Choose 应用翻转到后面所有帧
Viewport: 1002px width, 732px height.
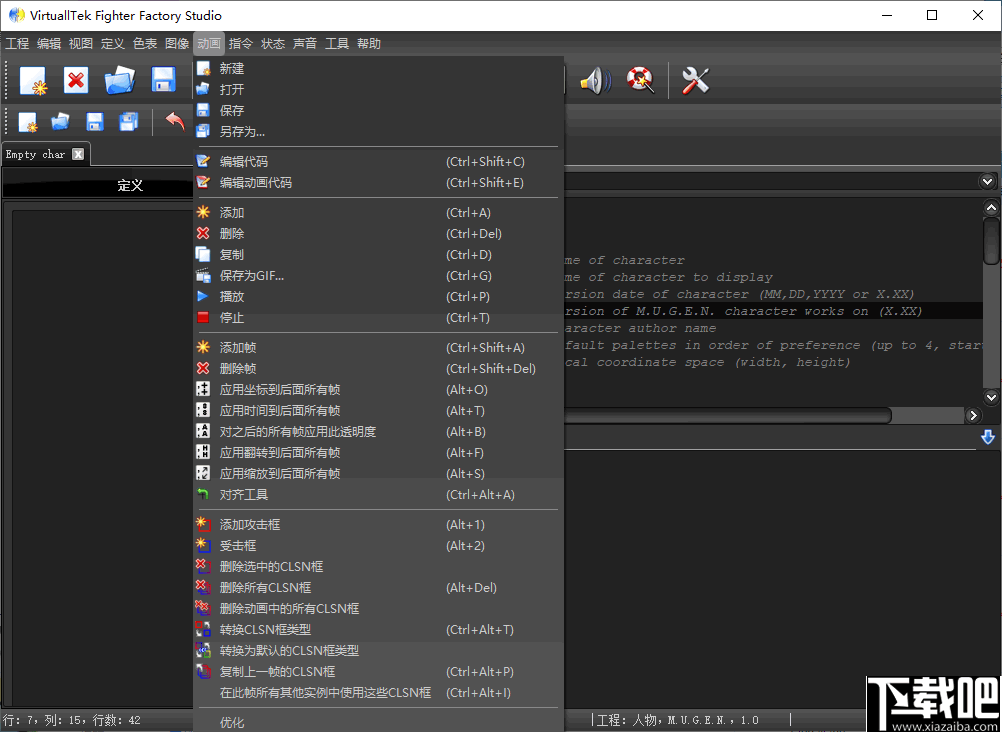tap(378, 453)
